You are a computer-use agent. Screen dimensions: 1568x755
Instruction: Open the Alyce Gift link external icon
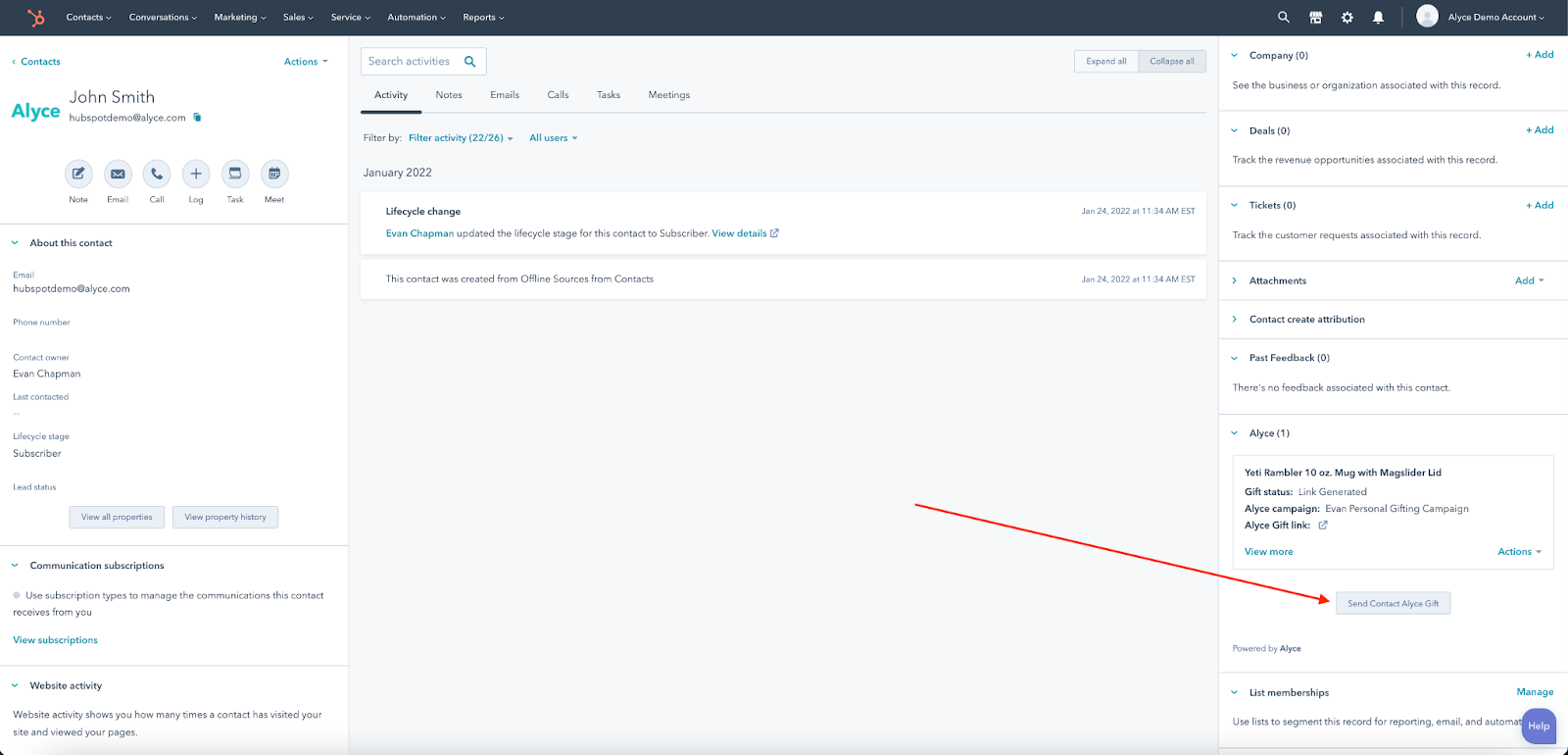click(x=1322, y=526)
